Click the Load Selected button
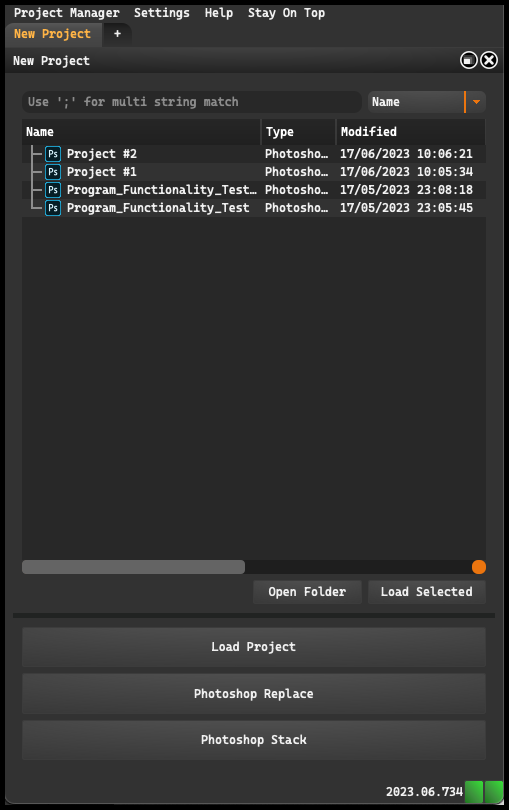This screenshot has width=509, height=810. (427, 592)
